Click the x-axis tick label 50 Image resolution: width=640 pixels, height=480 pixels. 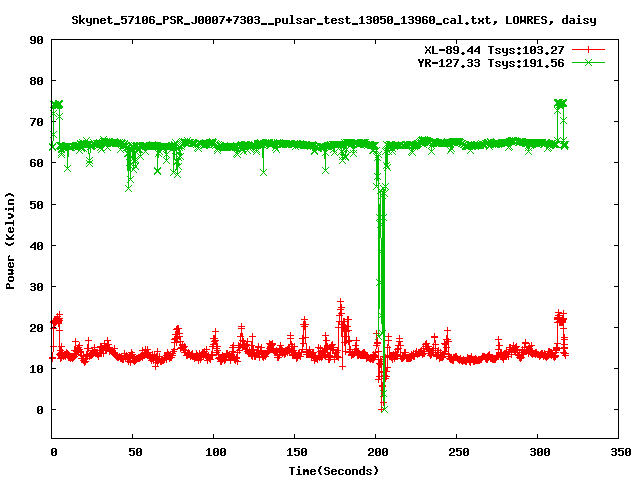[x=135, y=452]
